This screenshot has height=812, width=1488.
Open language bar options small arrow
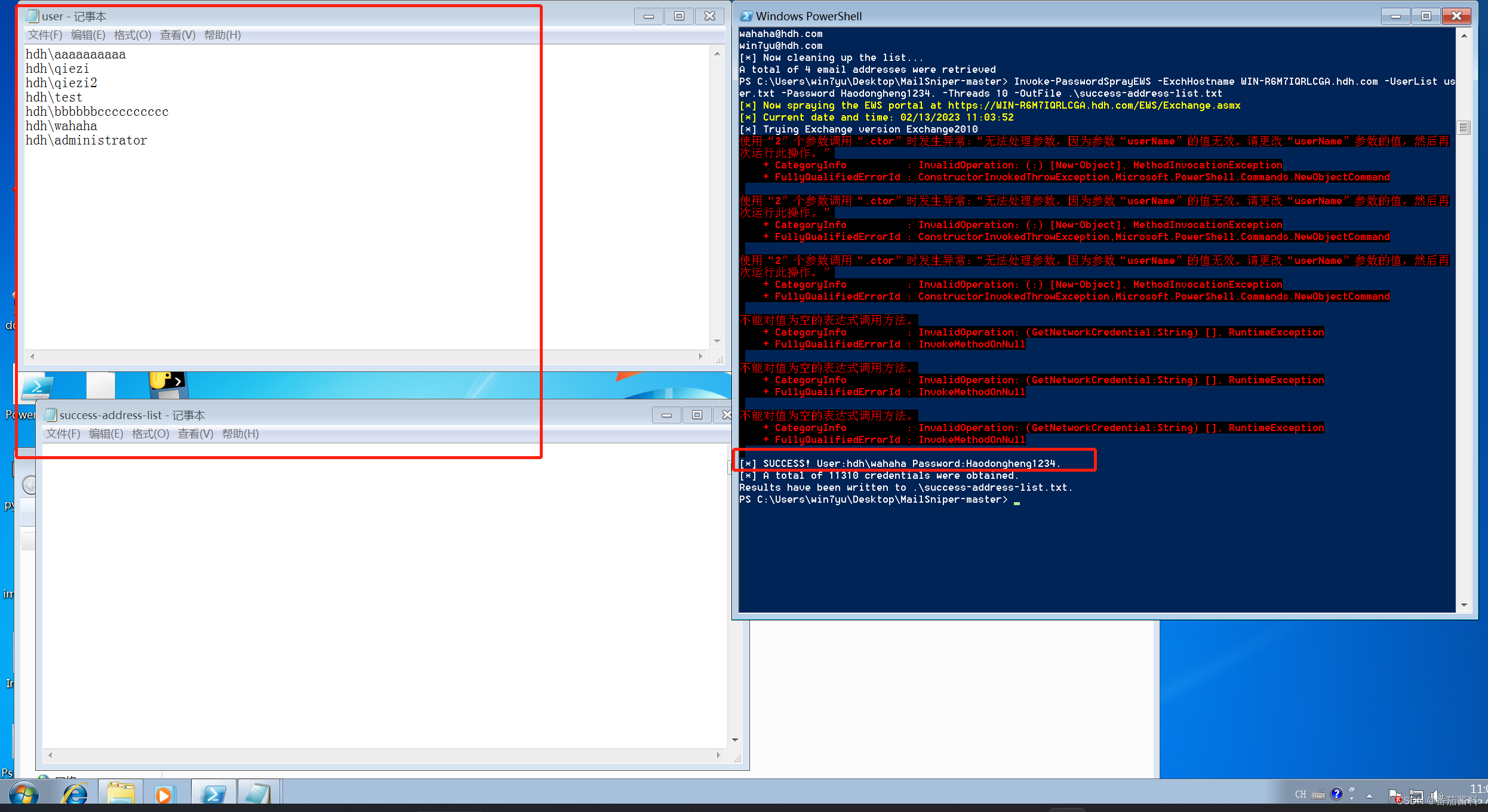pos(1352,798)
